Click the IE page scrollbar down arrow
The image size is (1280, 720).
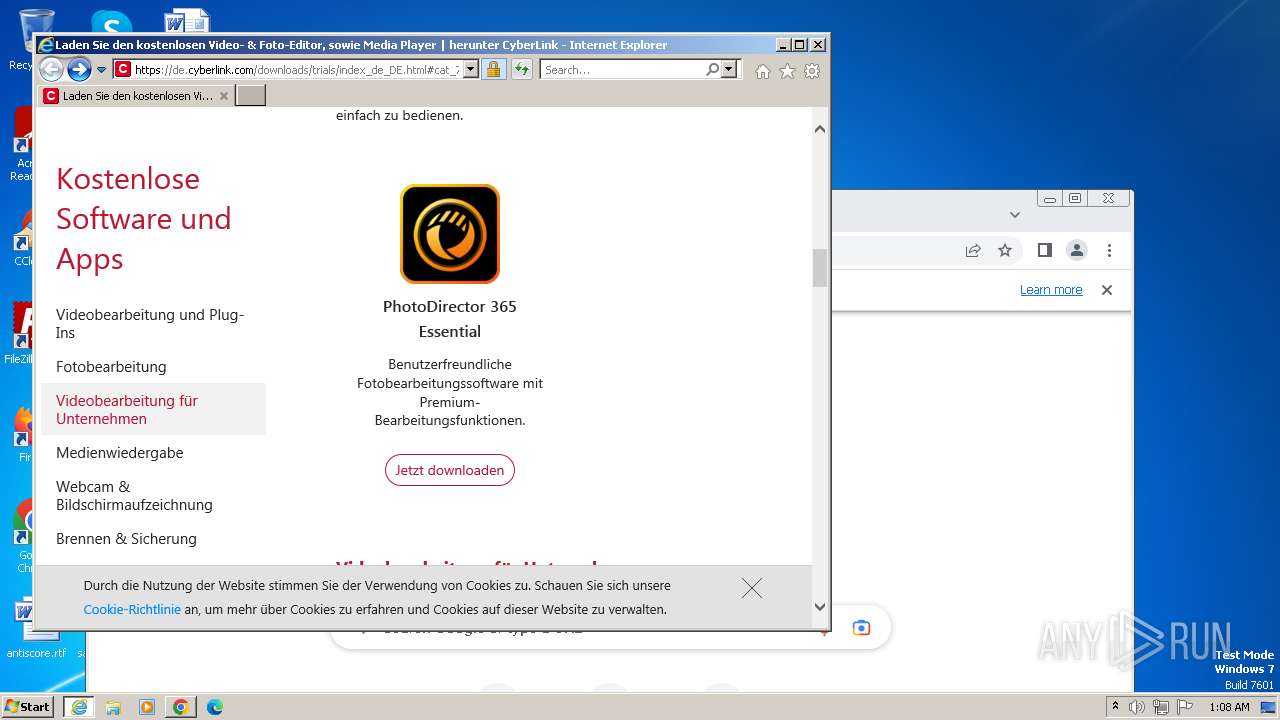point(820,607)
